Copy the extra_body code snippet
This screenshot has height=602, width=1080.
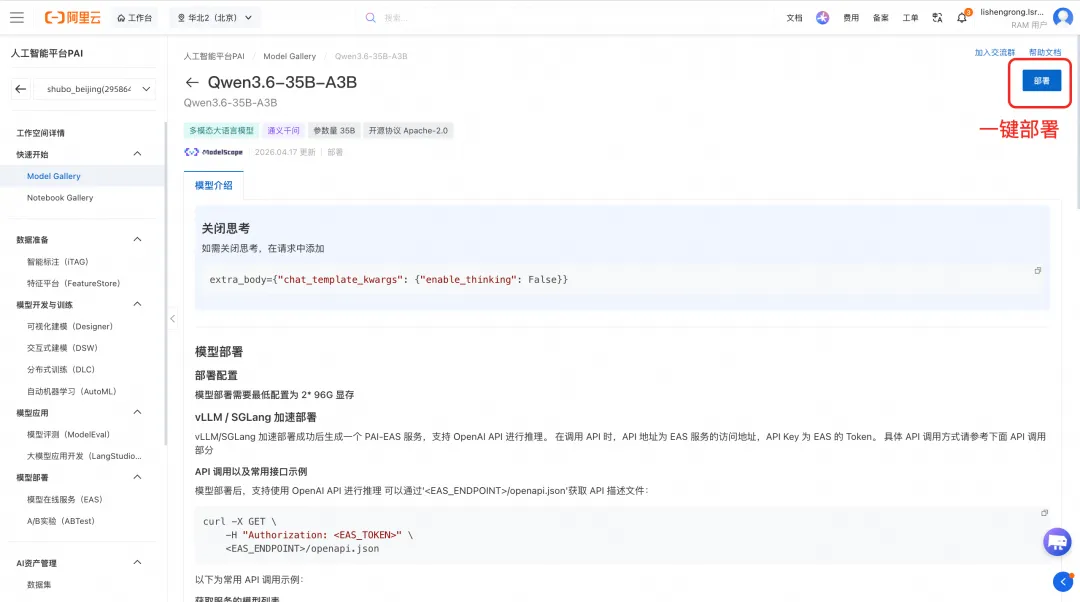point(1037,271)
